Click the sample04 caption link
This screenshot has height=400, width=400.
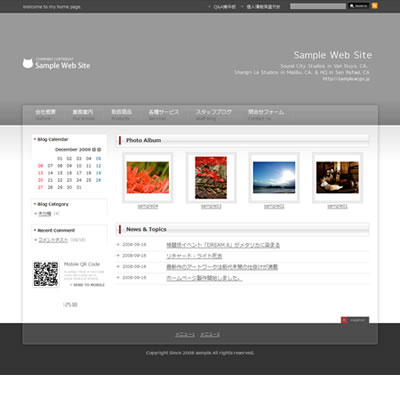click(x=148, y=207)
